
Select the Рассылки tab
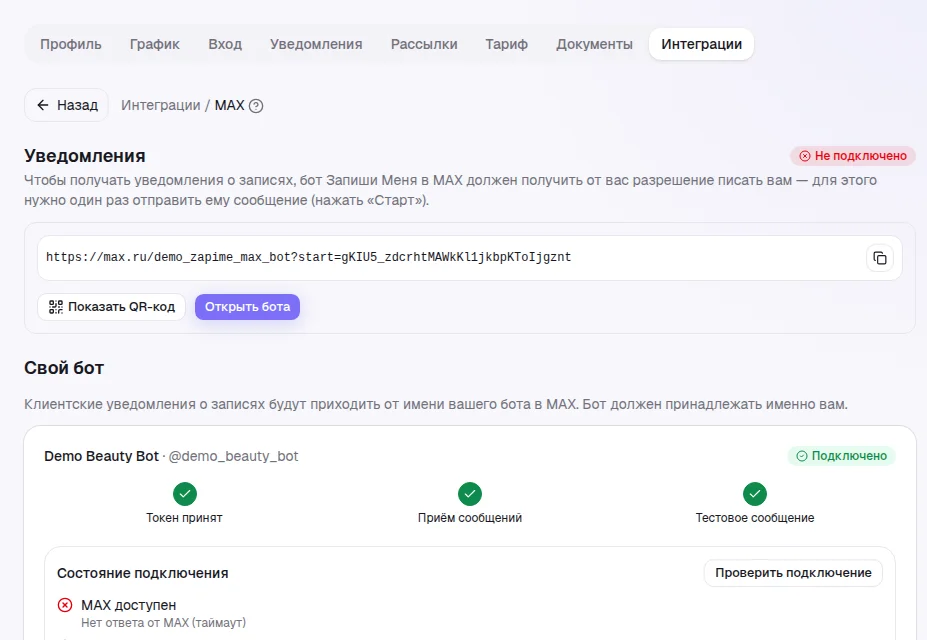click(424, 44)
